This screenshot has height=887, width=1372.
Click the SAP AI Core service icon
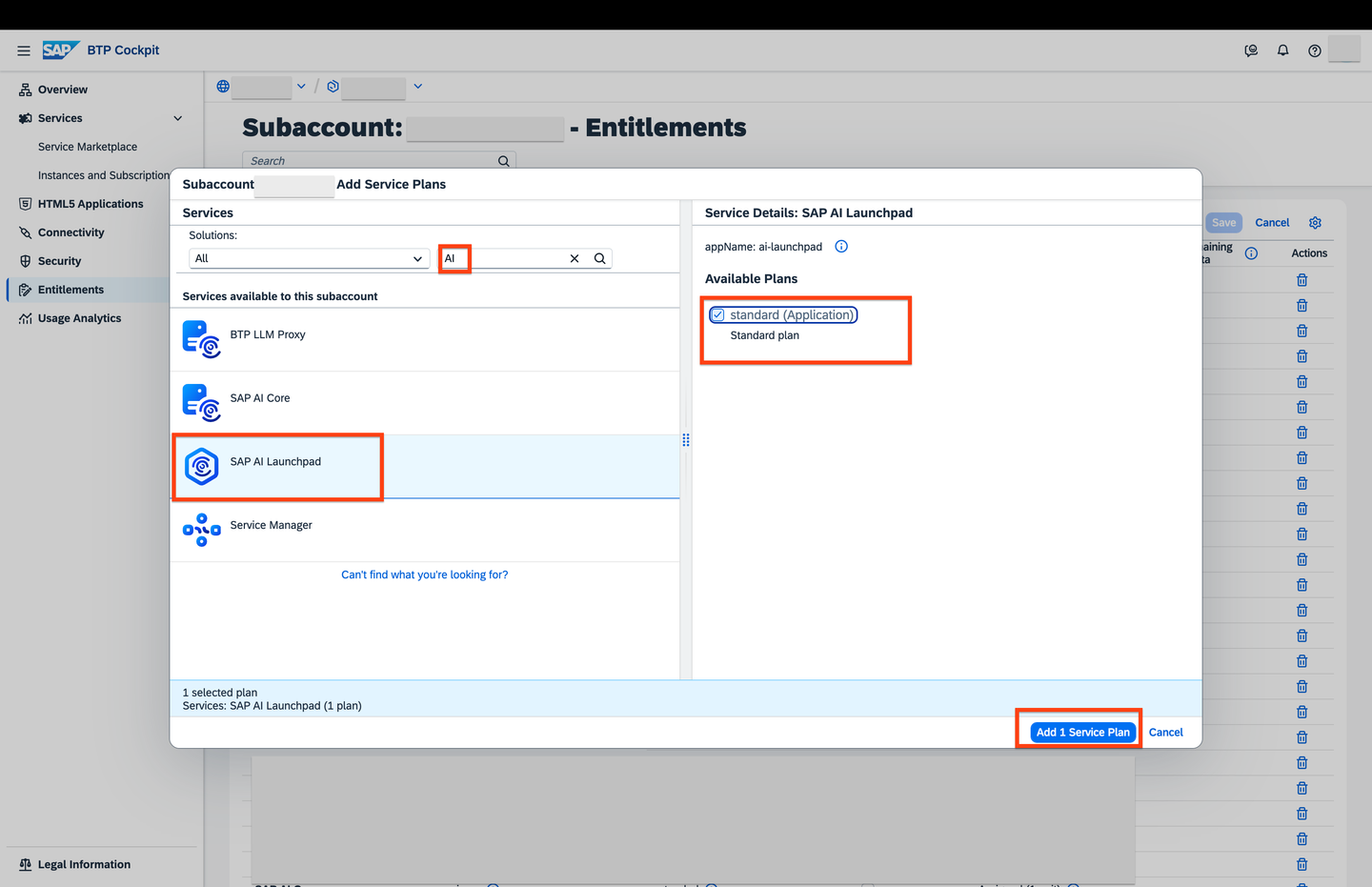click(x=202, y=403)
